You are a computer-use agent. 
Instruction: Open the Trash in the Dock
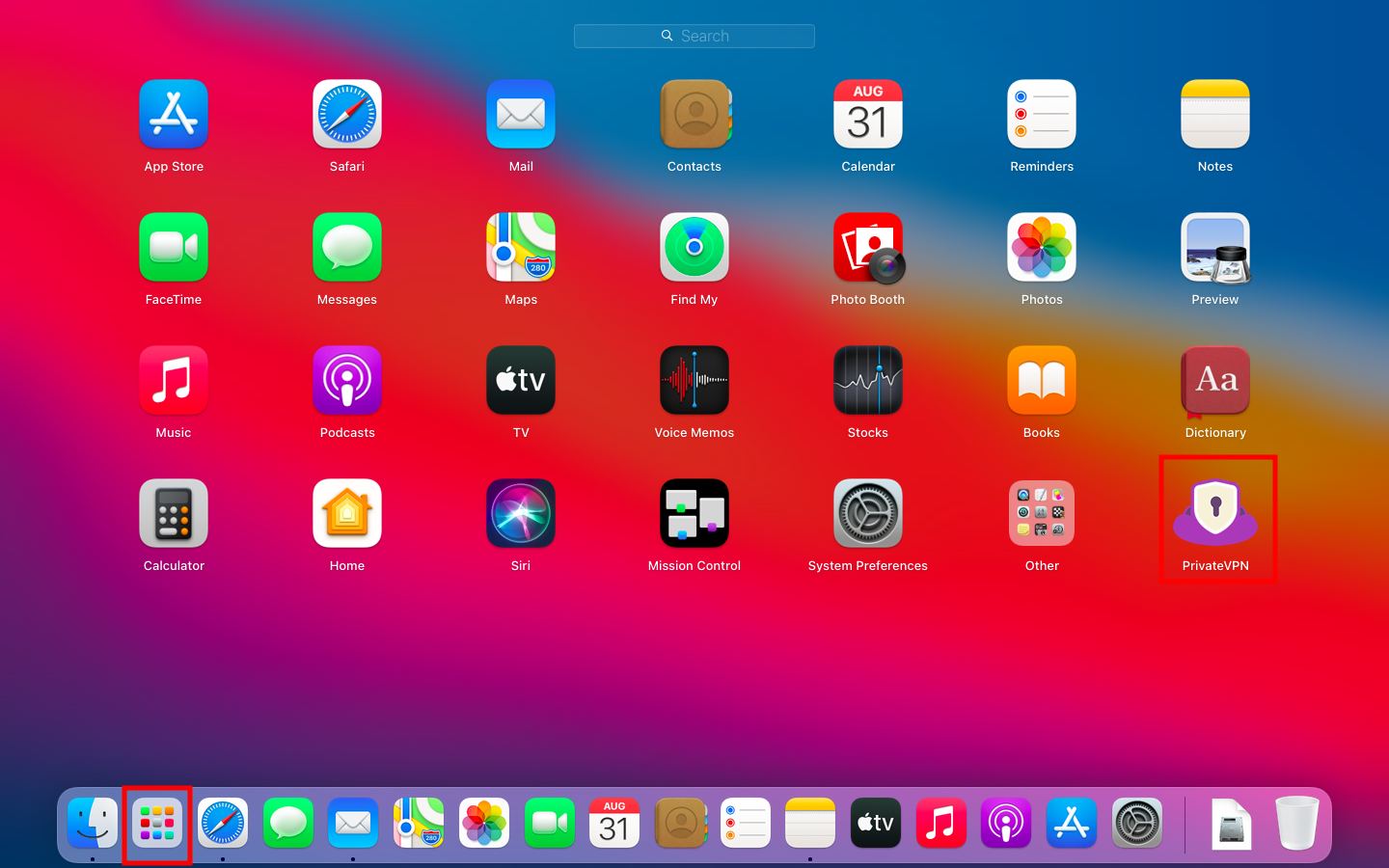[1296, 824]
